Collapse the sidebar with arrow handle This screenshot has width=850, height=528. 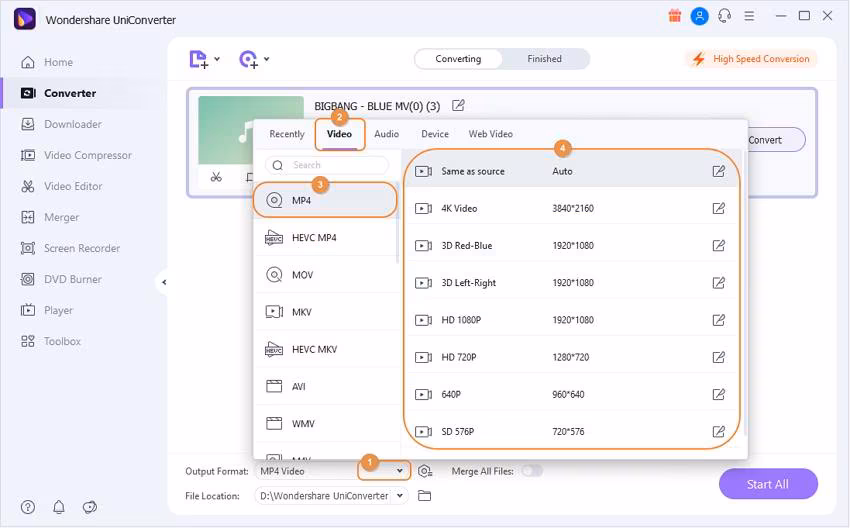[163, 282]
